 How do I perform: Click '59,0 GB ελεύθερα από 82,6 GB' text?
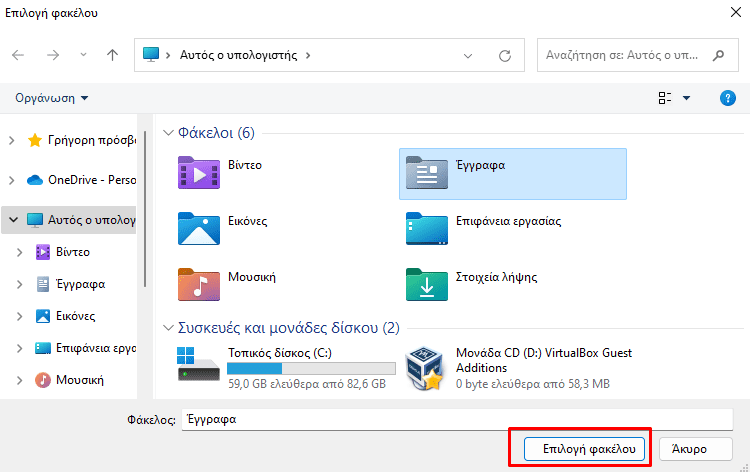(307, 384)
